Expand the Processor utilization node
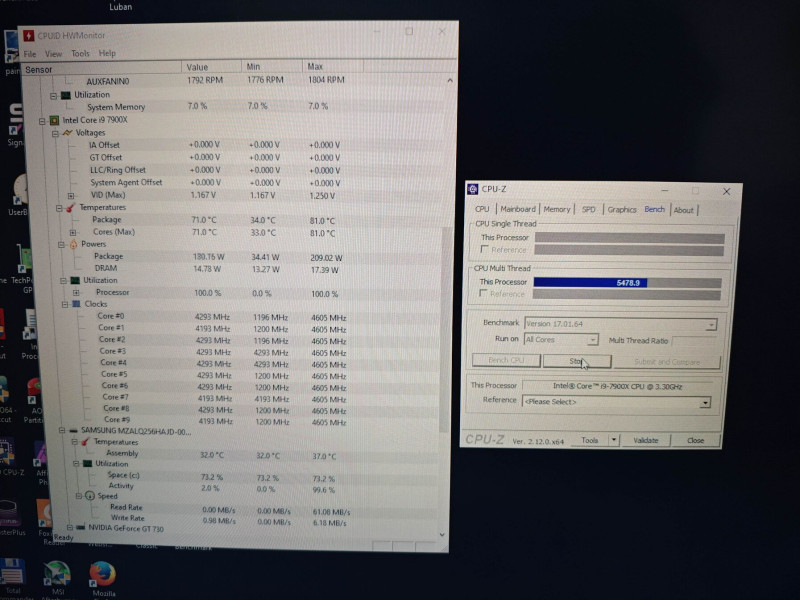Viewport: 800px width, 600px height. click(76, 293)
